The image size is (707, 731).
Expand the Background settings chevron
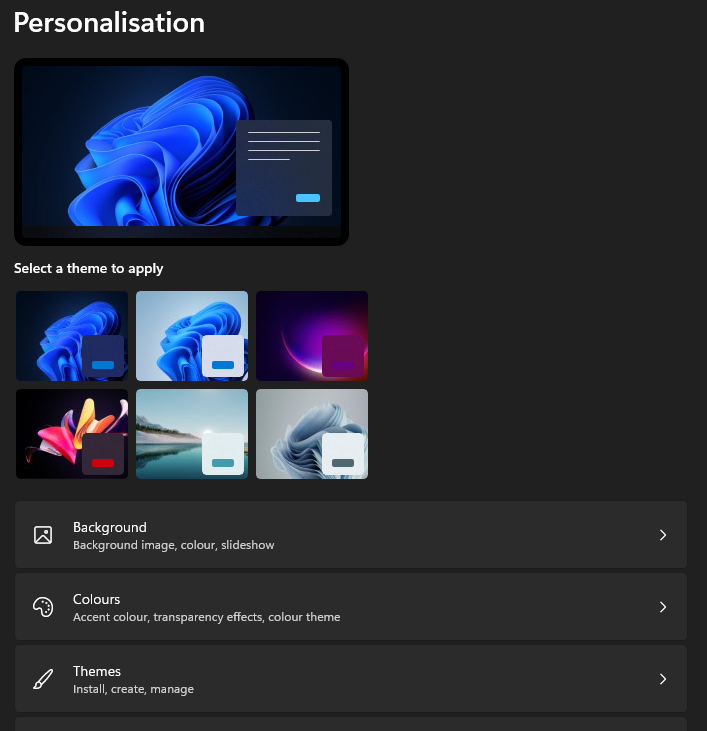click(663, 535)
